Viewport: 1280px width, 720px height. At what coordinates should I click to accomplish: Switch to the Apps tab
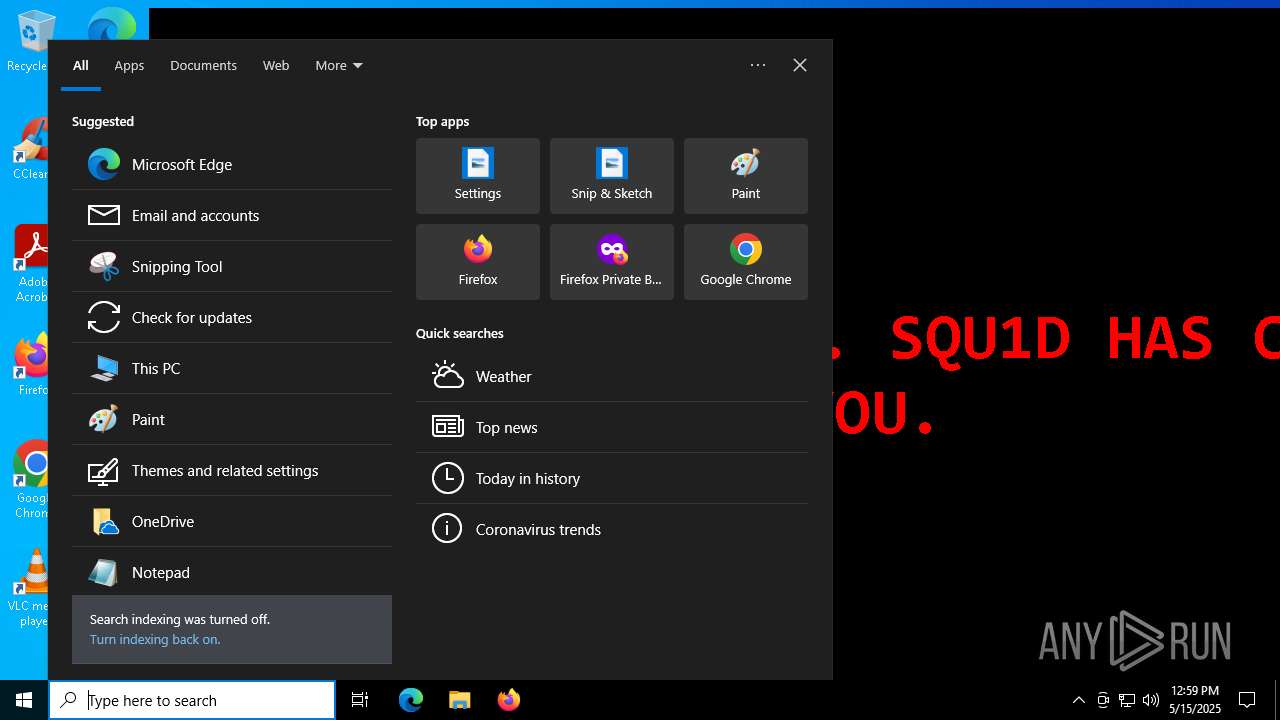click(129, 65)
